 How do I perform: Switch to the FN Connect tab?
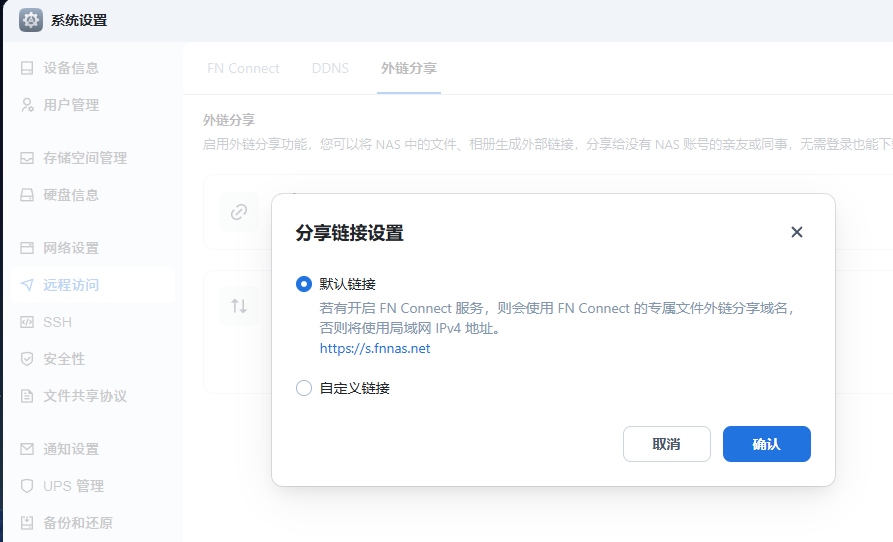[x=243, y=68]
